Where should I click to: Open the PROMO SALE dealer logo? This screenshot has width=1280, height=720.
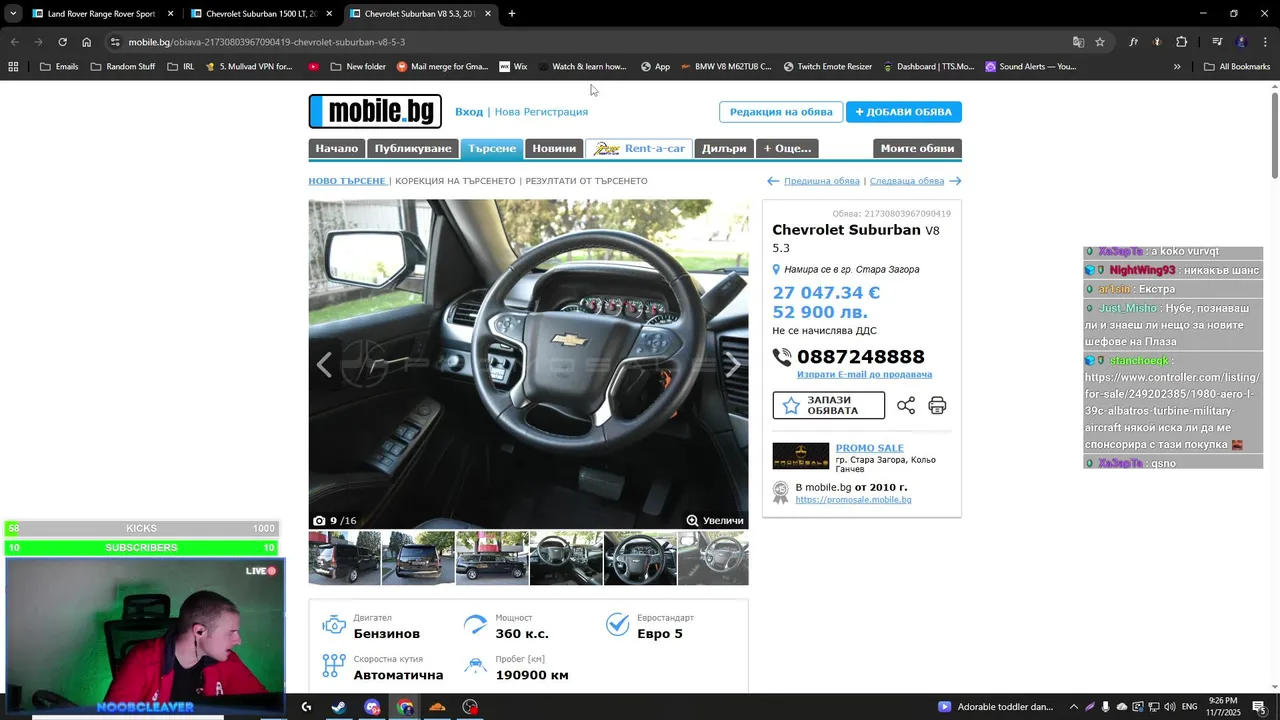(801, 456)
